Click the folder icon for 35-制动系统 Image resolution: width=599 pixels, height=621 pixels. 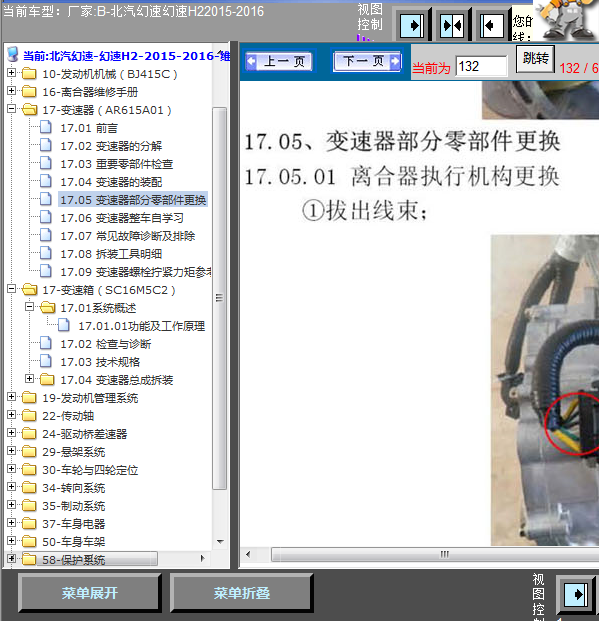coord(29,506)
